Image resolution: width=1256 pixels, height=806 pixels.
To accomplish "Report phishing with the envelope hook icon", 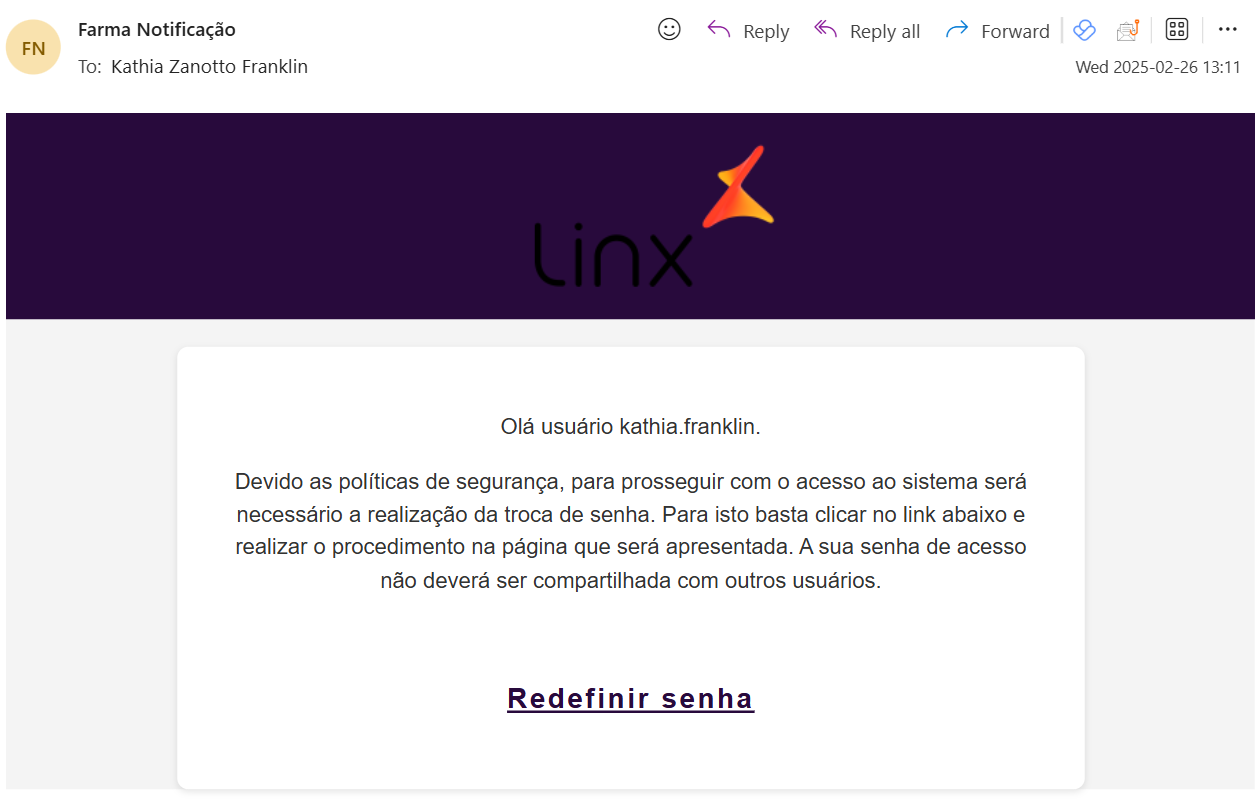I will (1128, 30).
